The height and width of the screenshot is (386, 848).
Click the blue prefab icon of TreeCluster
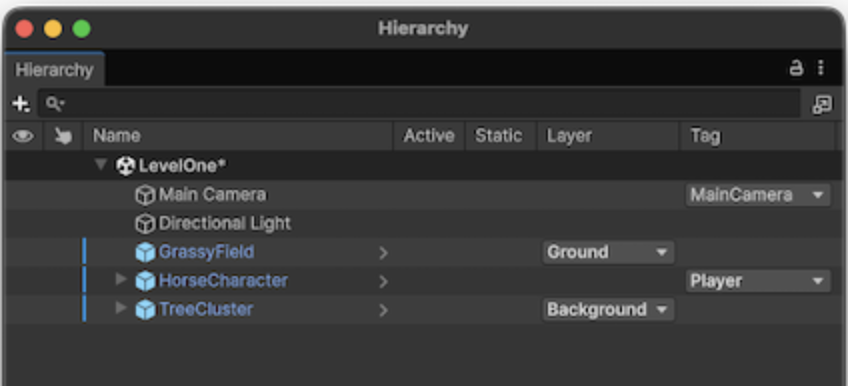145,309
